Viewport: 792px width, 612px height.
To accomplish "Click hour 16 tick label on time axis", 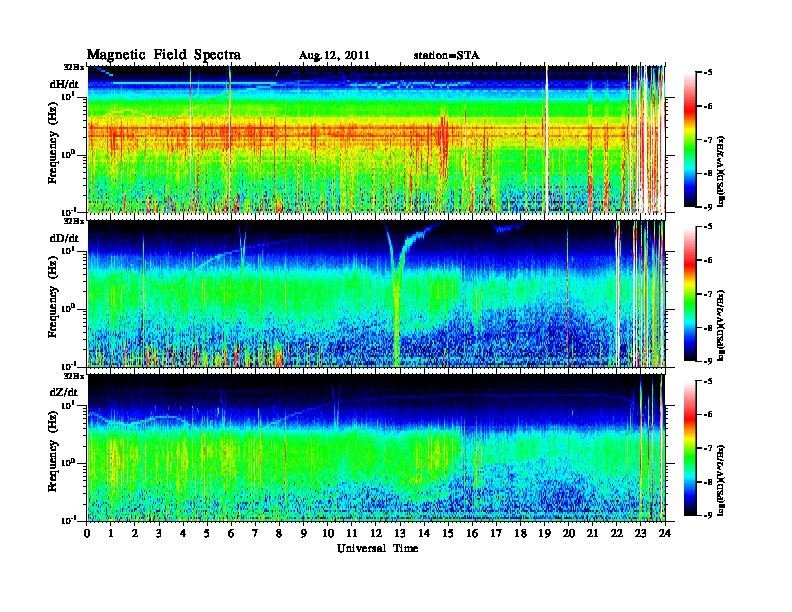I will 472,533.
